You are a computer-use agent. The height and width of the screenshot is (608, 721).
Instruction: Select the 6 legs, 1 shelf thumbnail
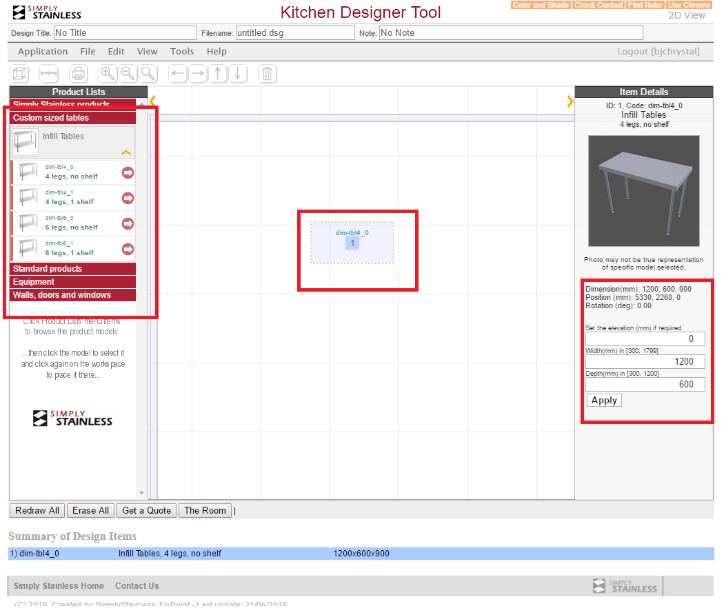click(29, 248)
